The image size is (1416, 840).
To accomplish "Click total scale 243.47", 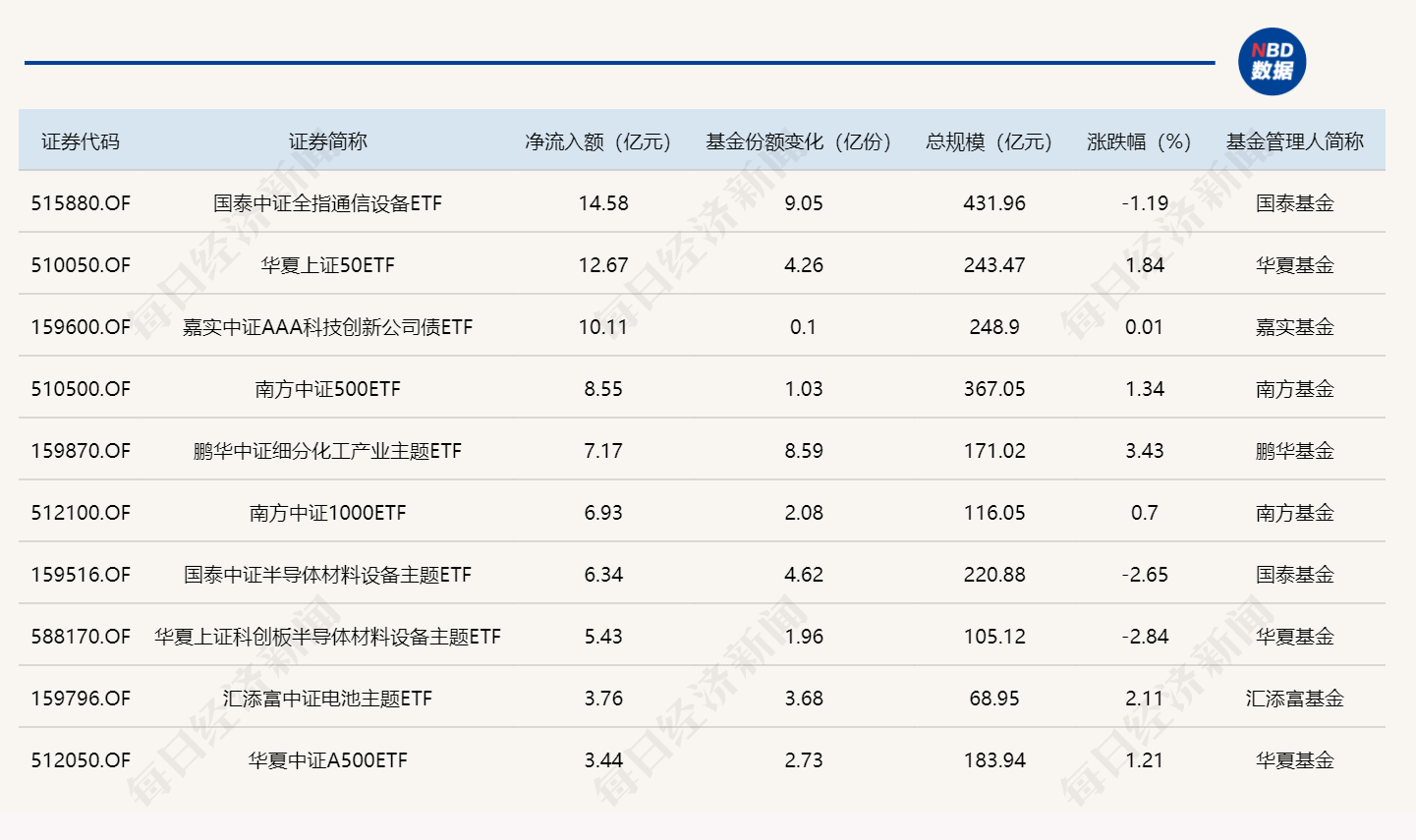I will (994, 265).
